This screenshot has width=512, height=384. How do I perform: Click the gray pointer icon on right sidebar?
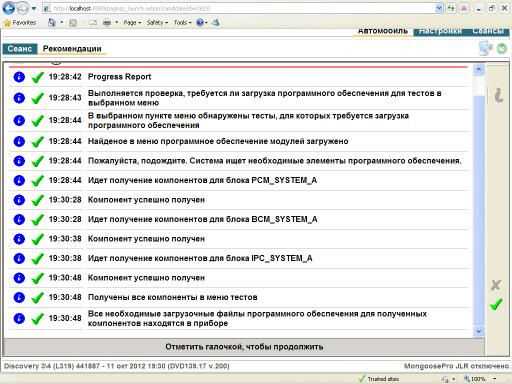coord(498,95)
